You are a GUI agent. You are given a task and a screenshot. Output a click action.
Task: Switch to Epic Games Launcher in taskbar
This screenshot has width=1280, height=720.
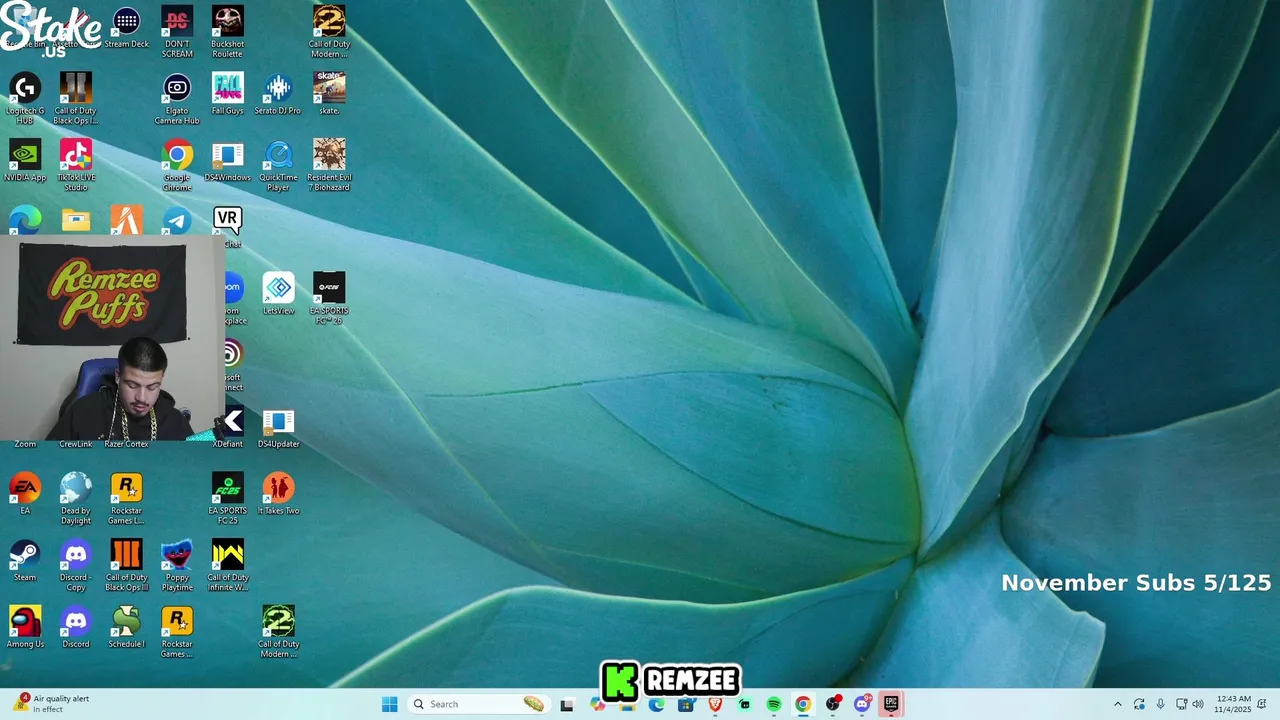(x=891, y=704)
